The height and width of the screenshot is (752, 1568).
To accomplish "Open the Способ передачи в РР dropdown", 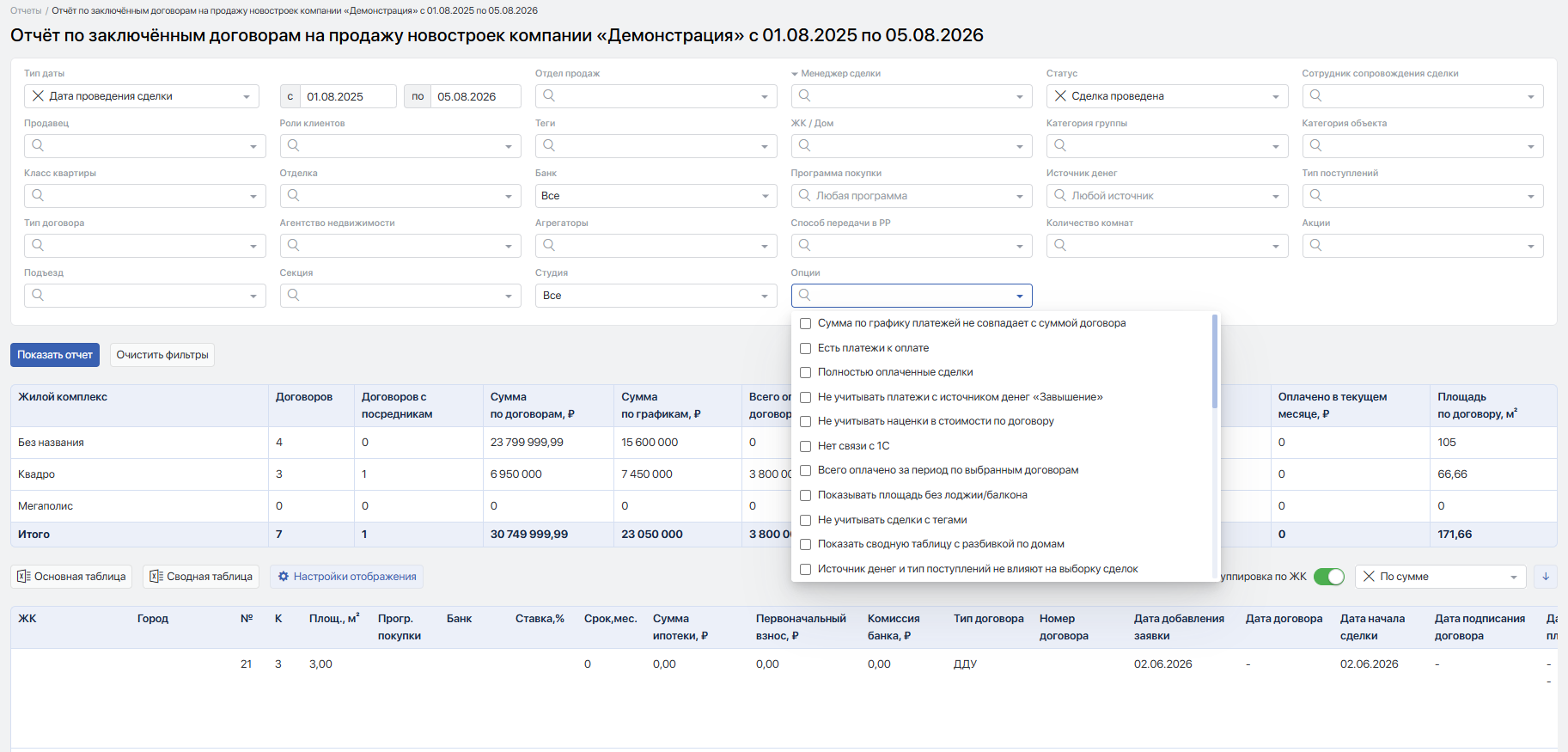I will [912, 246].
